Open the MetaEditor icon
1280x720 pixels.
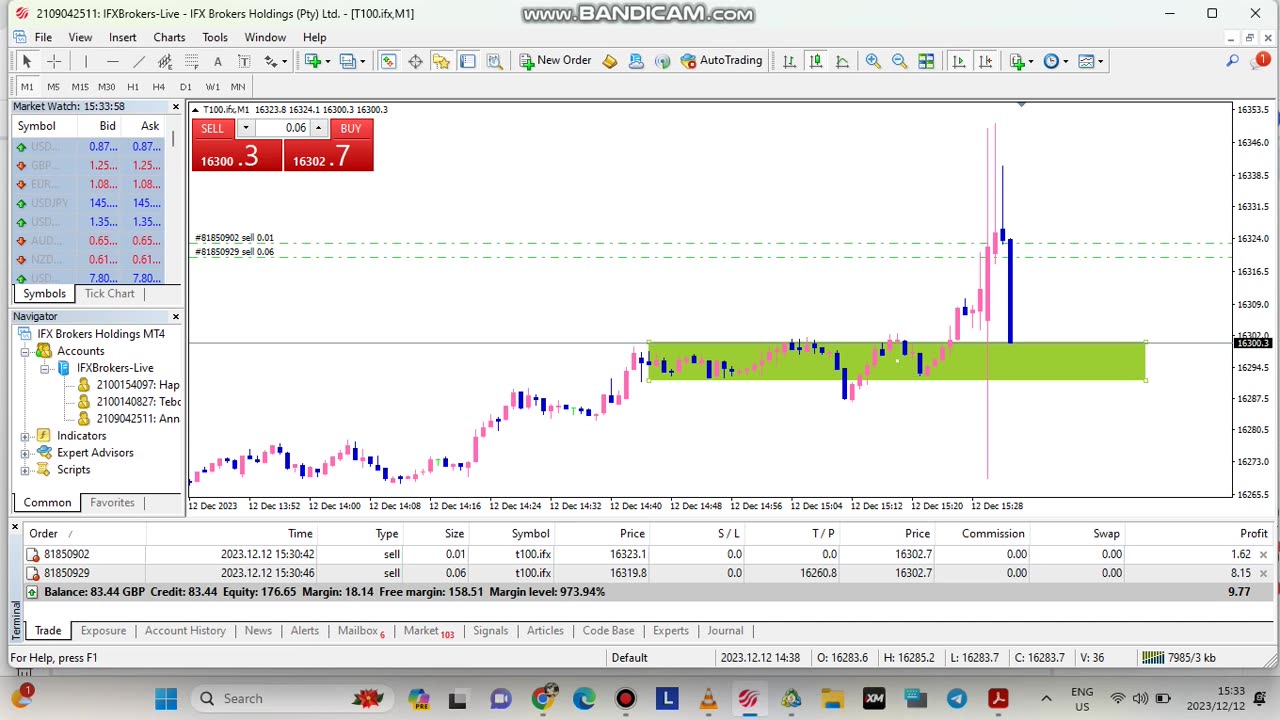[609, 61]
